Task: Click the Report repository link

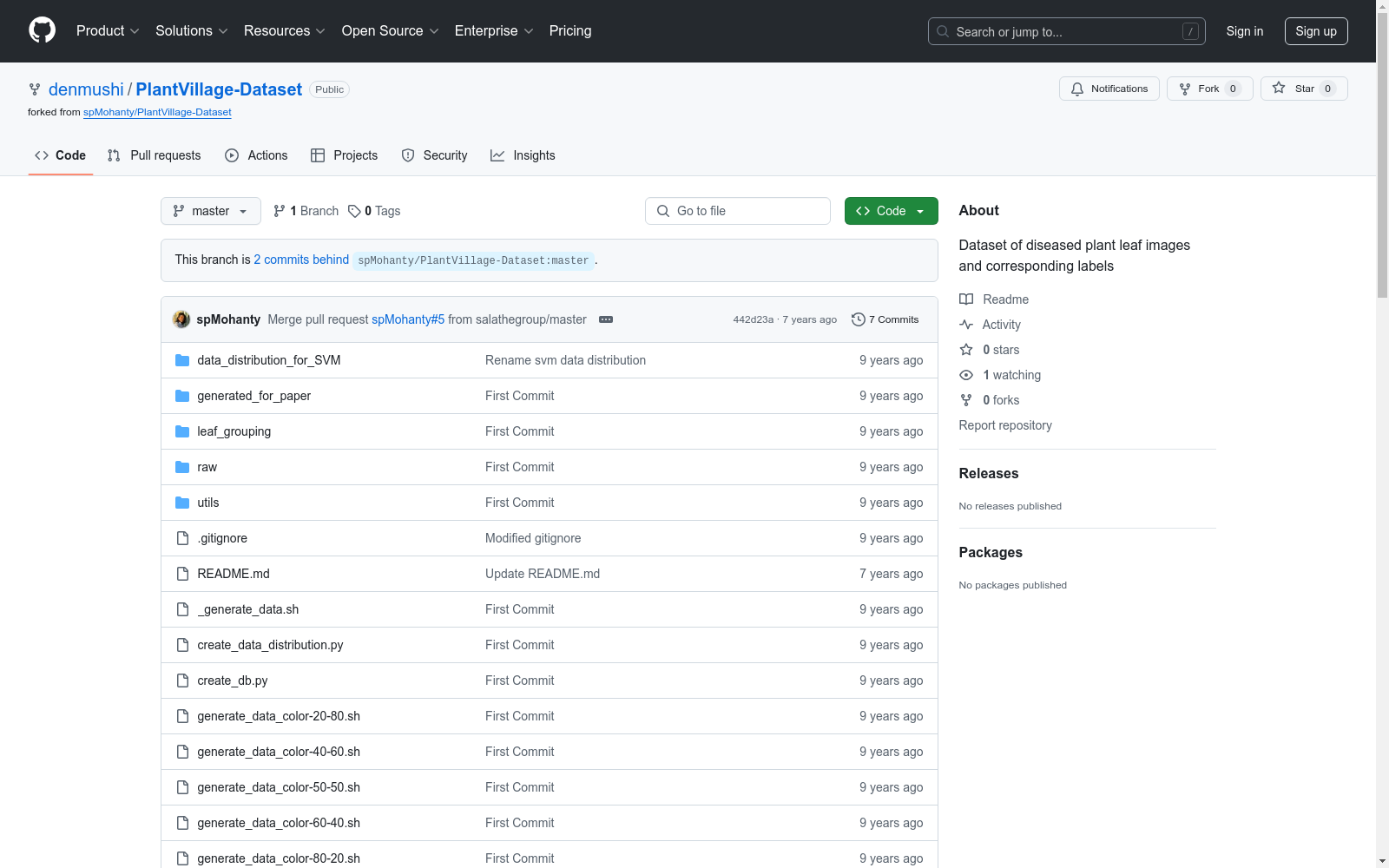Action: click(x=1005, y=425)
